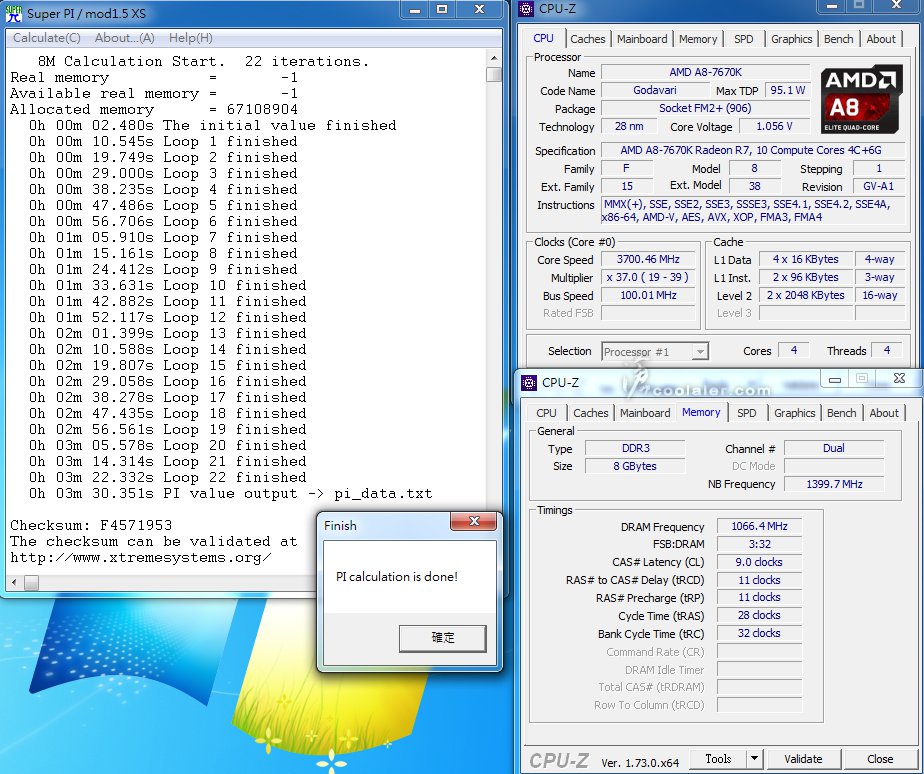This screenshot has width=924, height=774.
Task: Click the Close button in CPU-Z
Action: tap(880, 758)
